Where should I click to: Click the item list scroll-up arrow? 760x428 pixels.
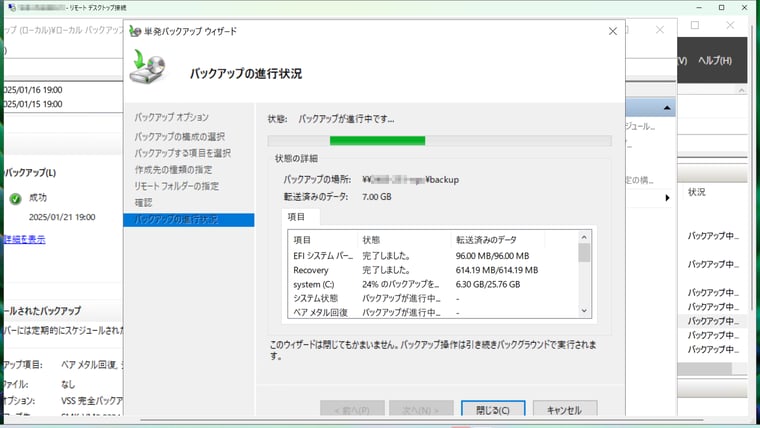pyautogui.click(x=584, y=237)
